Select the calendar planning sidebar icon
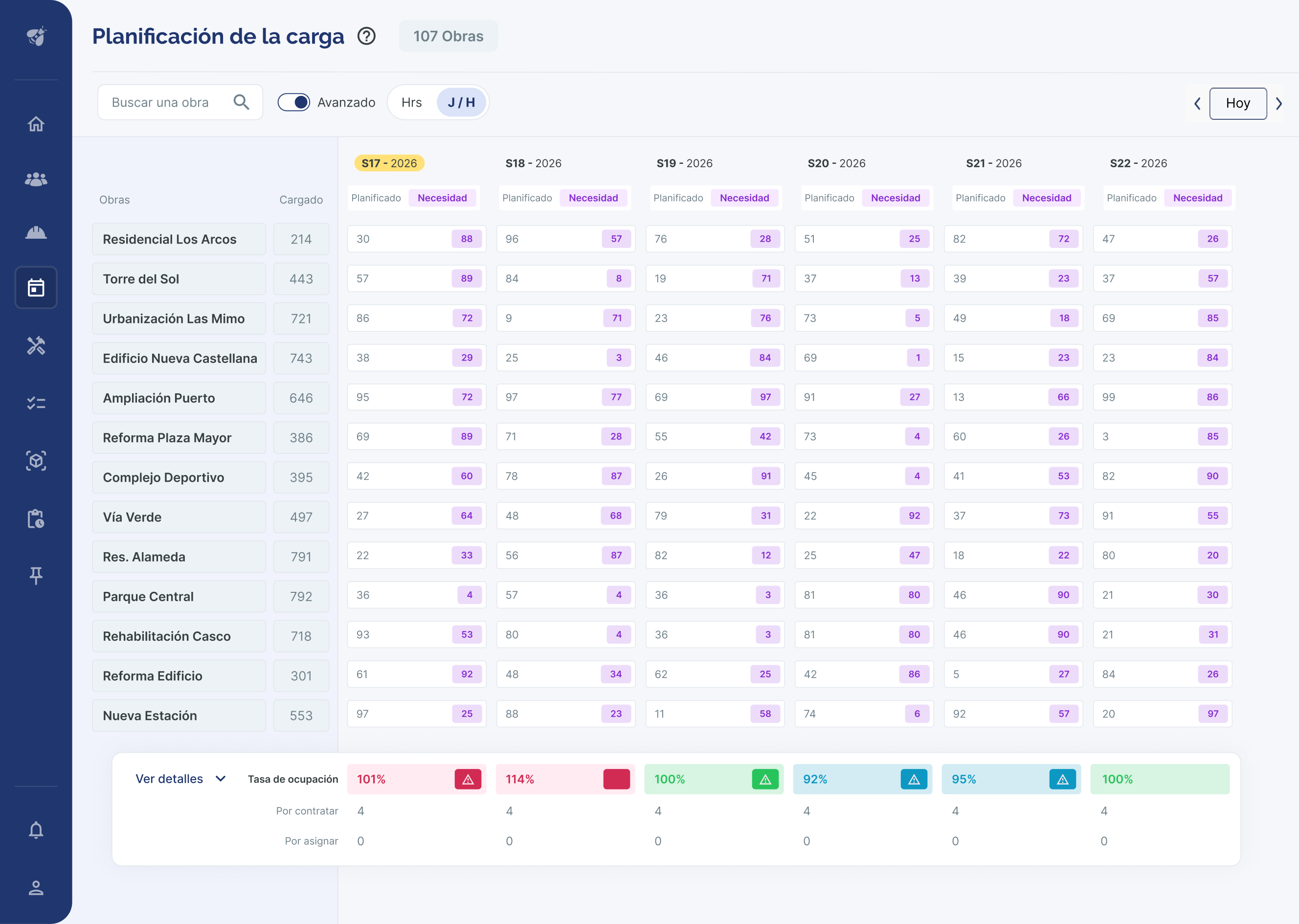The width and height of the screenshot is (1299, 924). [x=36, y=287]
